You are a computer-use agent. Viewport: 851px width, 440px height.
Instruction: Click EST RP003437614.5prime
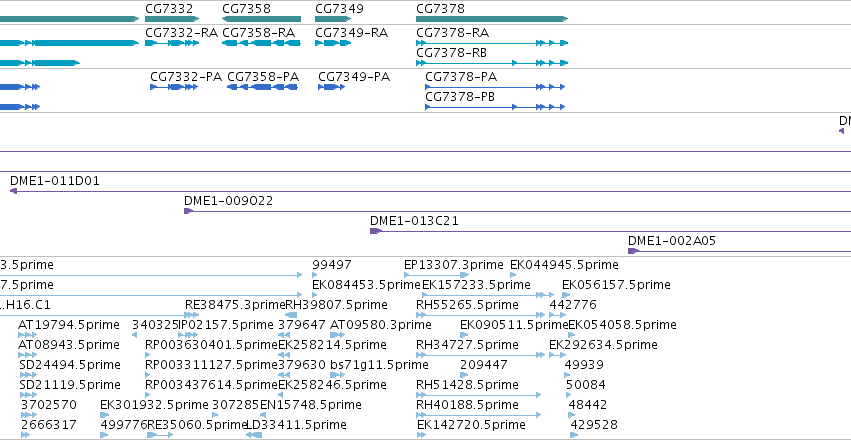[x=211, y=385]
